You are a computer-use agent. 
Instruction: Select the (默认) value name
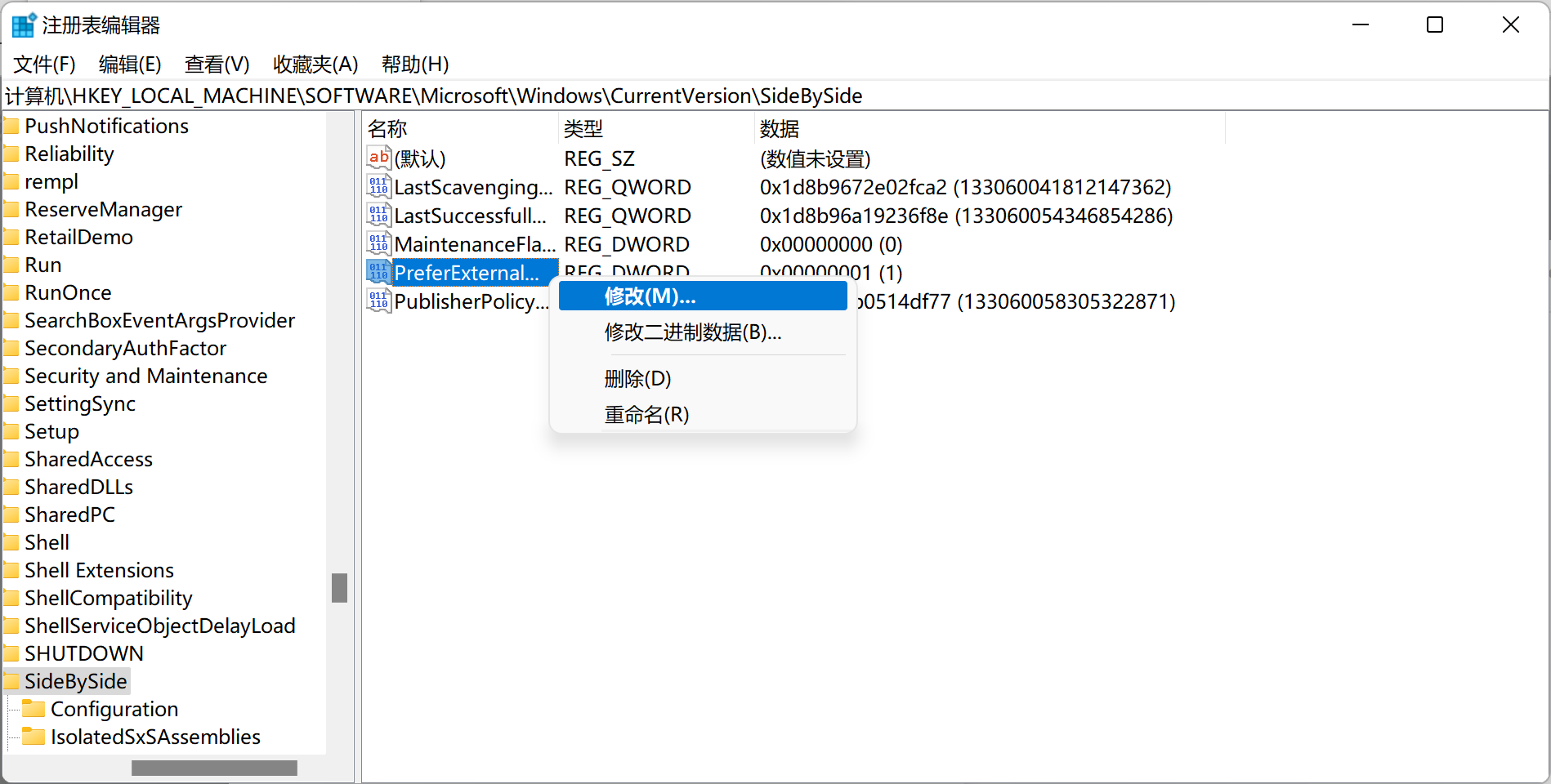420,158
